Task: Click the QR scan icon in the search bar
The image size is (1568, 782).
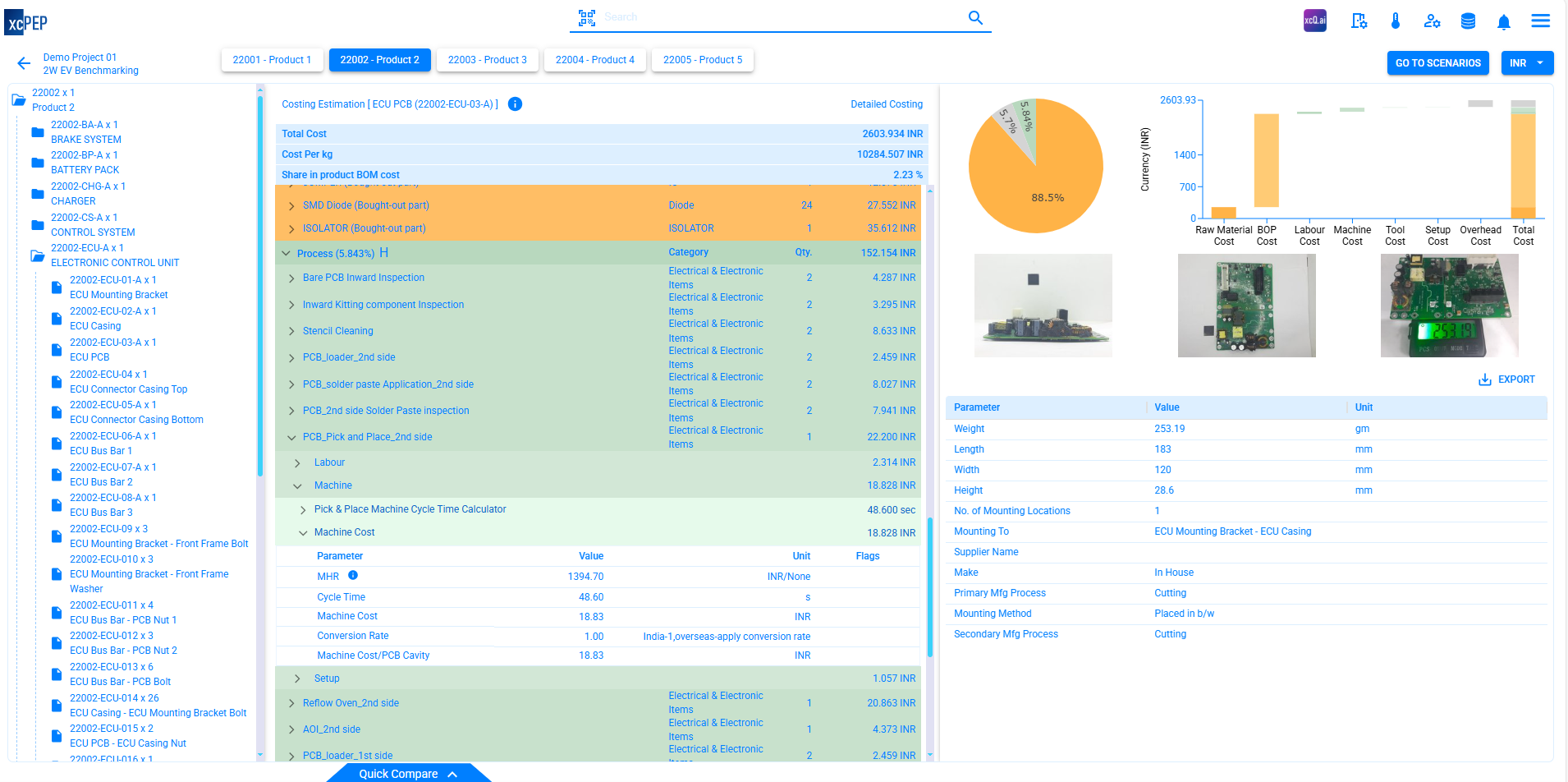Action: point(587,16)
